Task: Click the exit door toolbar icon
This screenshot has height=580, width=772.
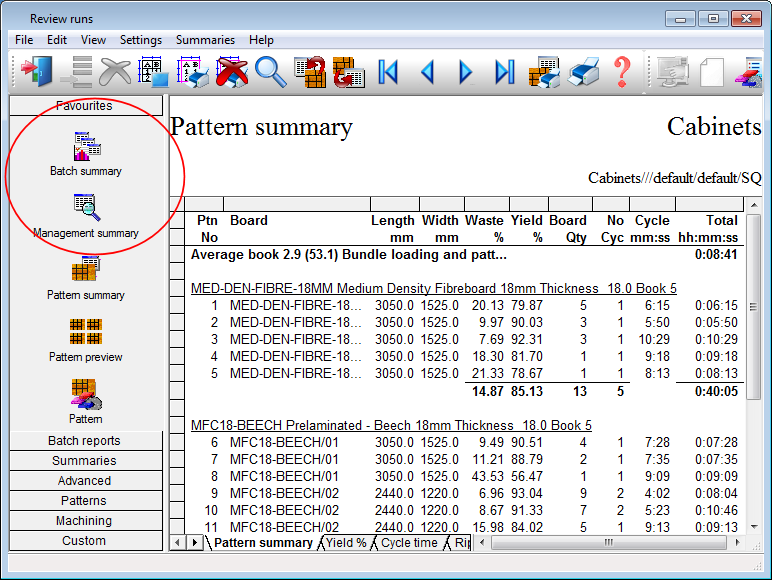Action: [36, 72]
